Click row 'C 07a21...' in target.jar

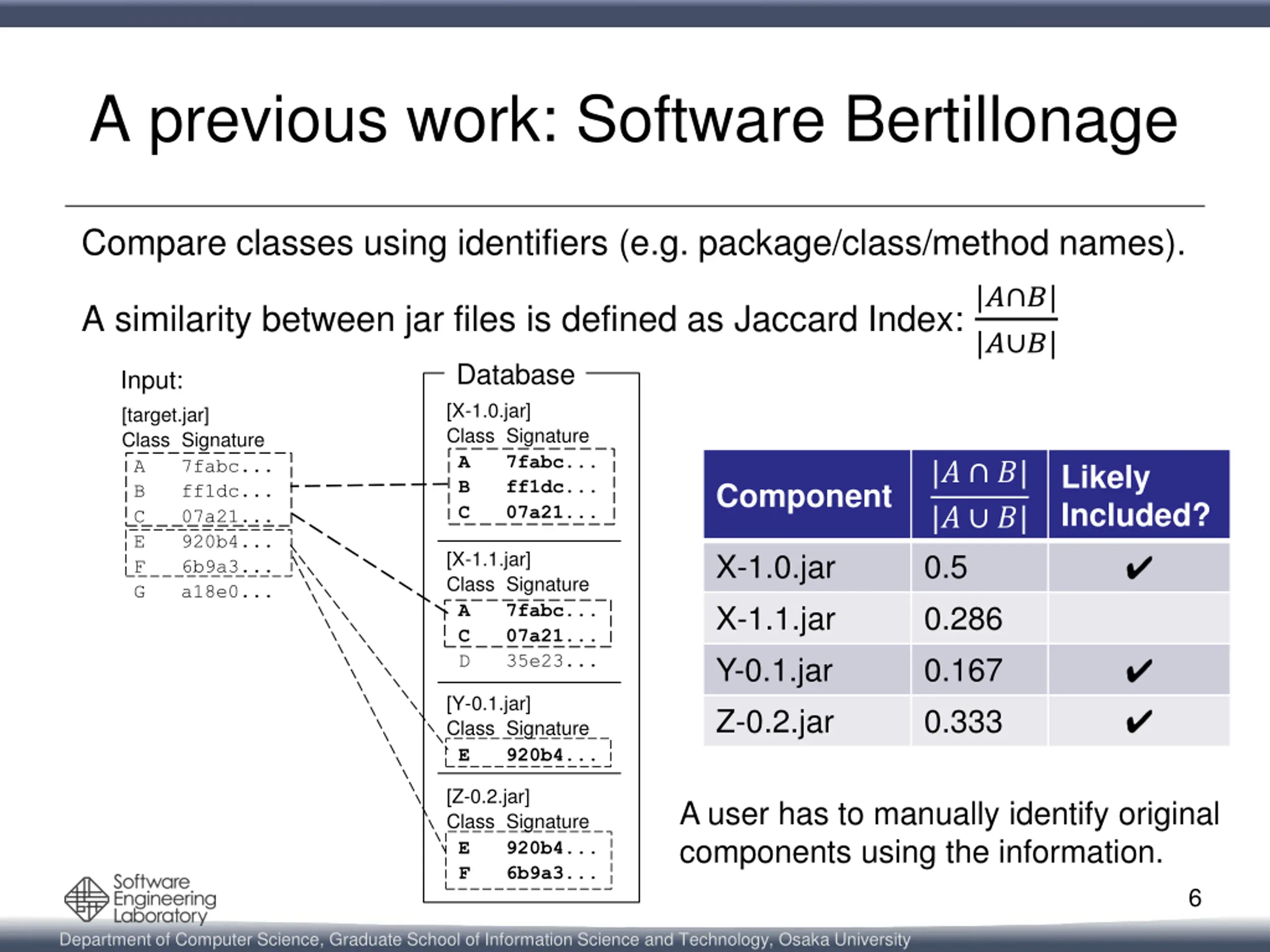coord(203,516)
